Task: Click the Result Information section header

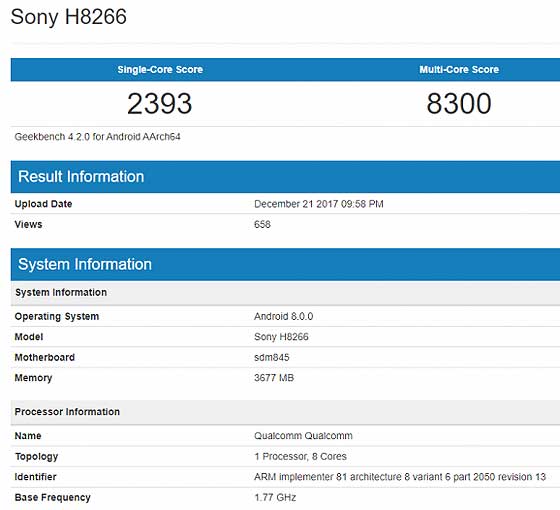Action: [285, 177]
